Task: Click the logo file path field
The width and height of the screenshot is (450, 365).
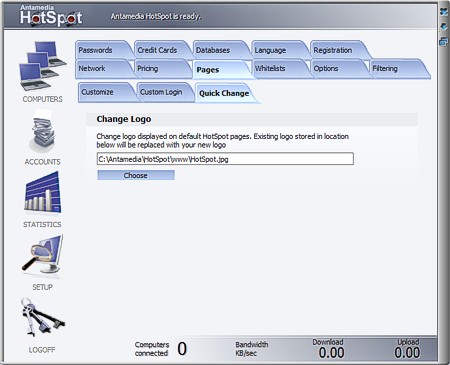Action: pyautogui.click(x=225, y=159)
